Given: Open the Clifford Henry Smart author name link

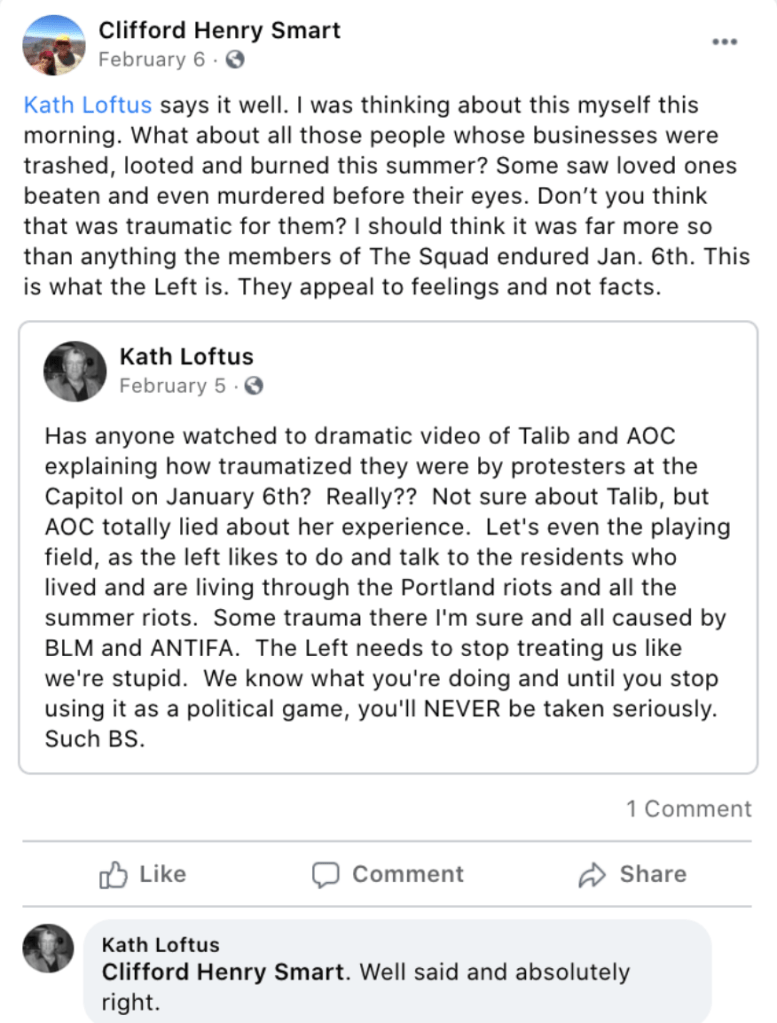Looking at the screenshot, I should coord(219,30).
